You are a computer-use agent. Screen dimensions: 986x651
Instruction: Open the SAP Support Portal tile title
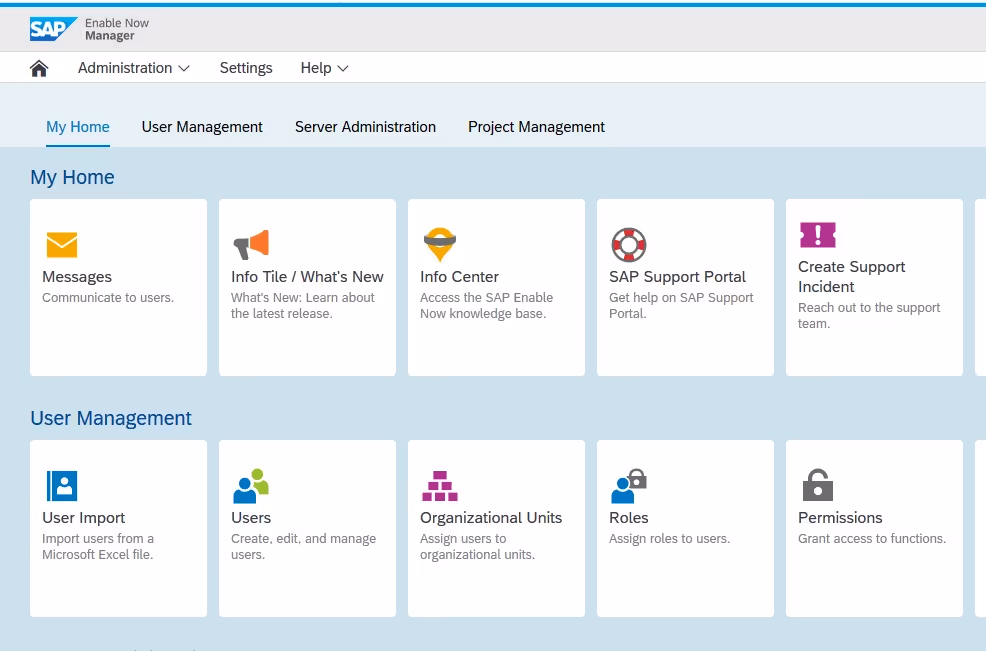point(677,277)
